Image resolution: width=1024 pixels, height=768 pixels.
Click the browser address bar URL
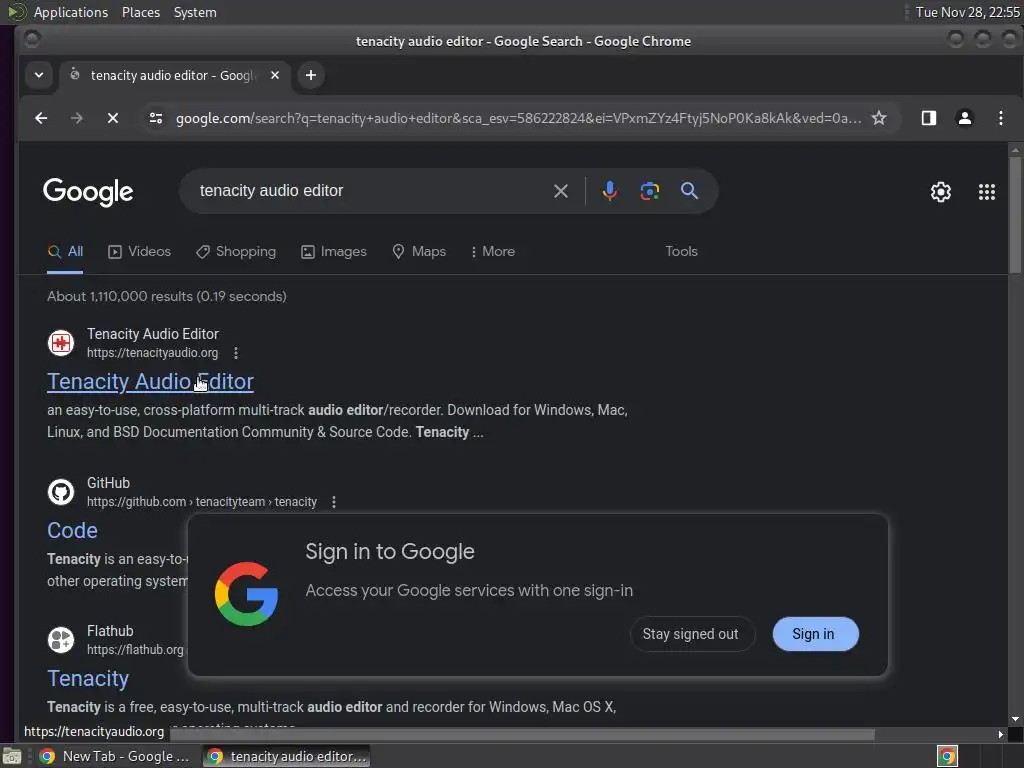coord(519,118)
